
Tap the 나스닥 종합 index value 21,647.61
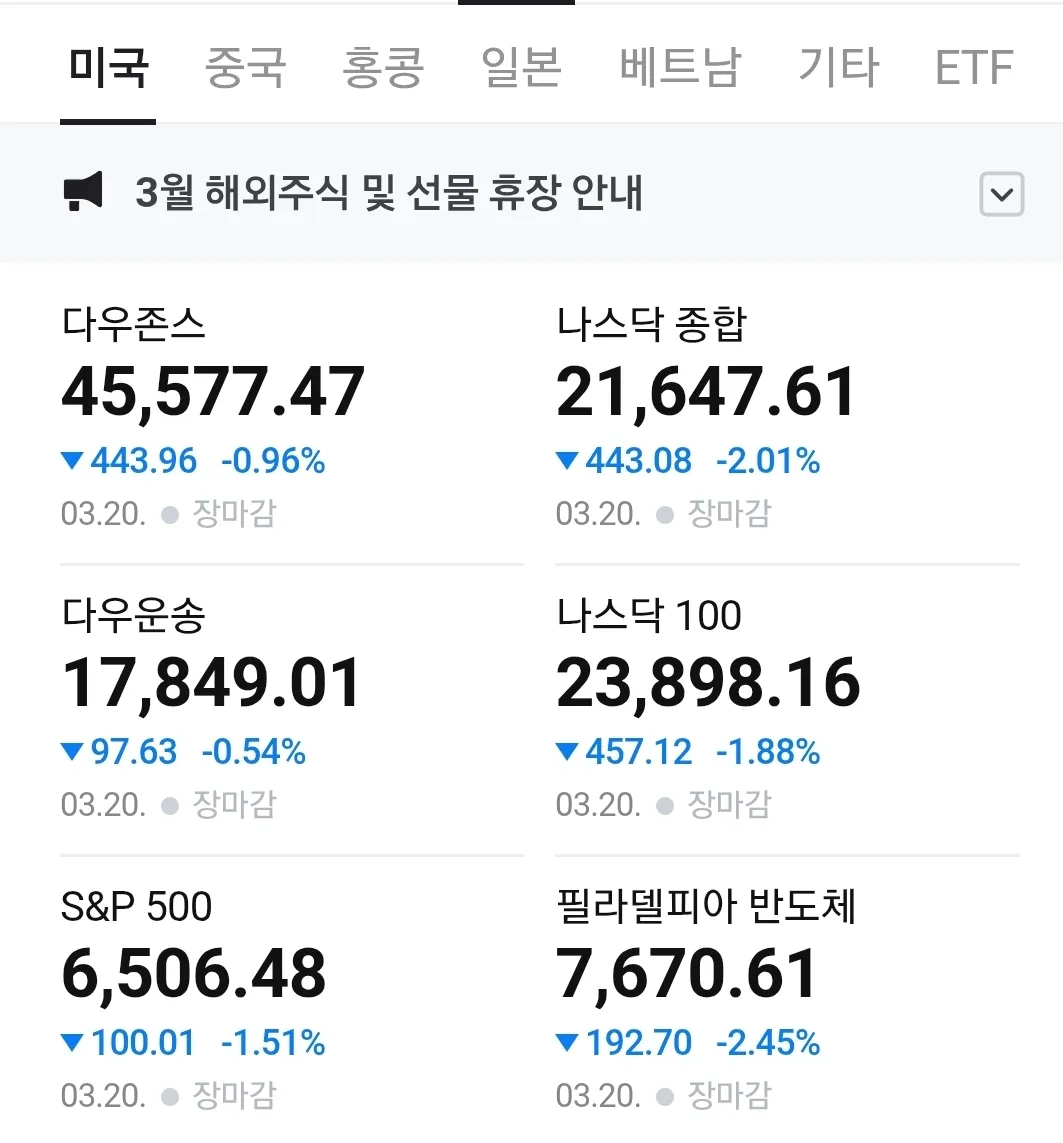706,392
